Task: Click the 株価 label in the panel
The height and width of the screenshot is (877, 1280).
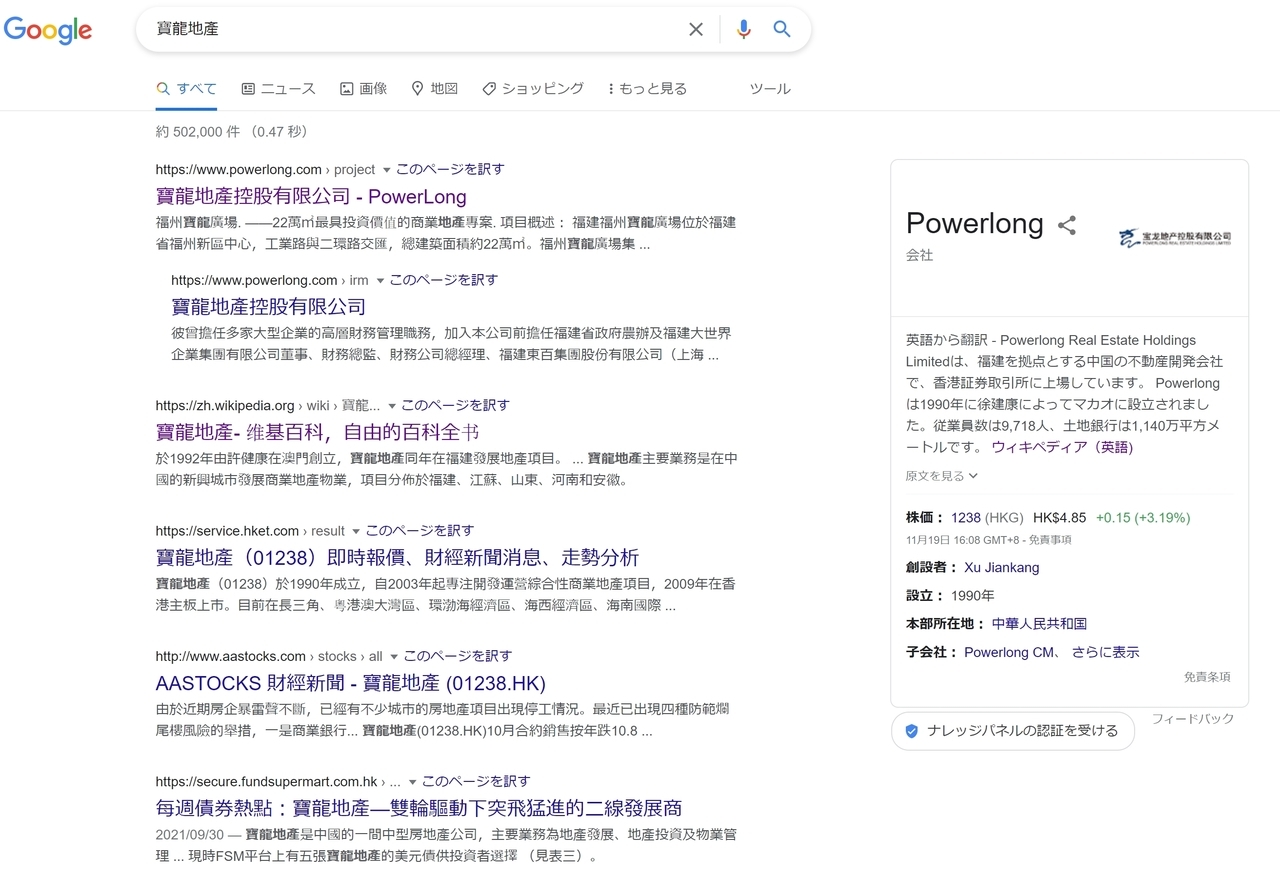Action: tap(925, 518)
